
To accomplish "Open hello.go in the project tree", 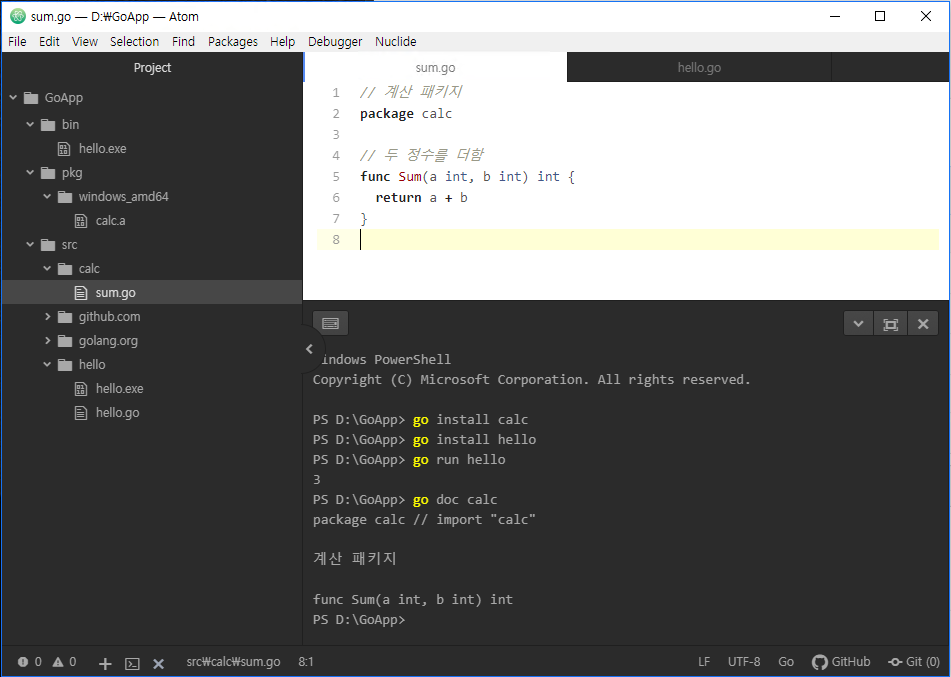I will pos(117,413).
